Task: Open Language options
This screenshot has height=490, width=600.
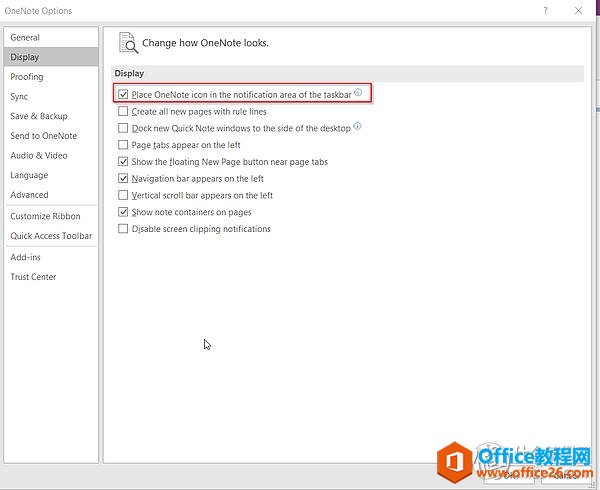Action: [51, 175]
